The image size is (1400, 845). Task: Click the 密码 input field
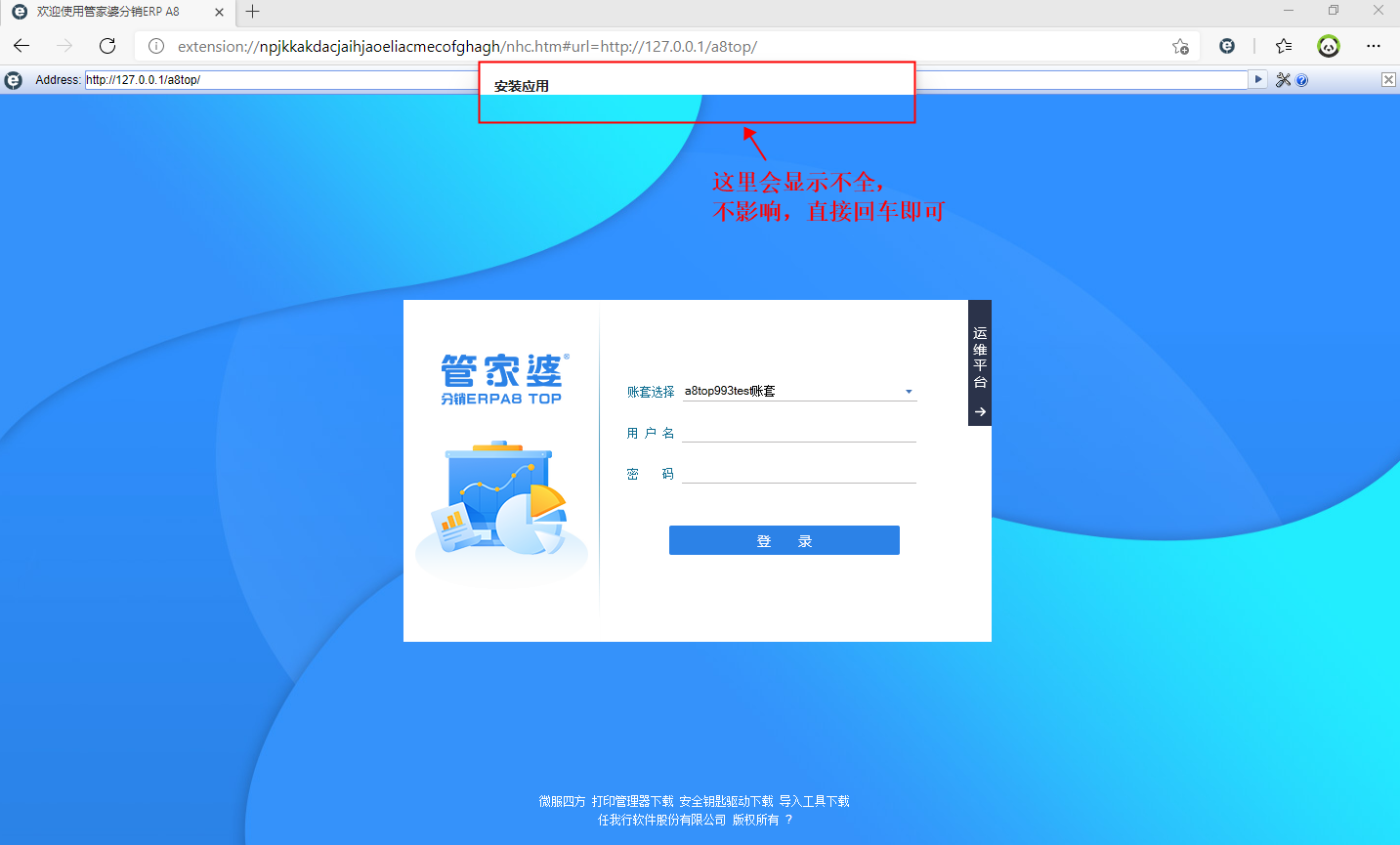point(799,474)
